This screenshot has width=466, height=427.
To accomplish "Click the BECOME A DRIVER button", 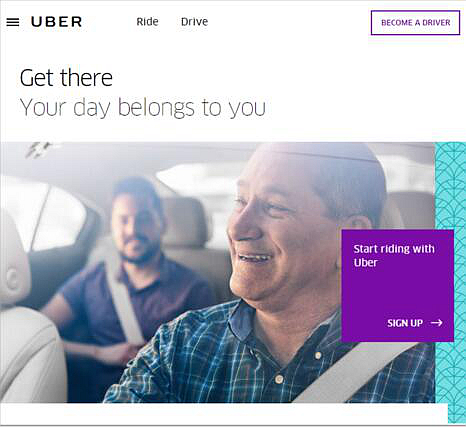I will pyautogui.click(x=415, y=23).
